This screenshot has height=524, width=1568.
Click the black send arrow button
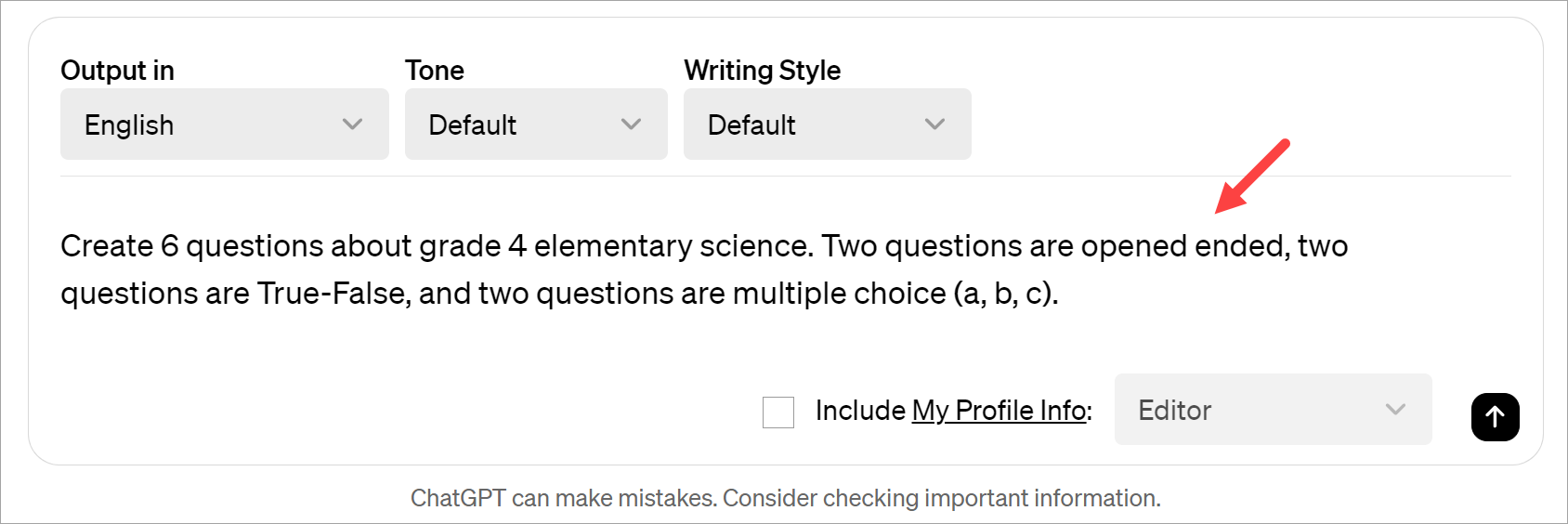(x=1495, y=416)
